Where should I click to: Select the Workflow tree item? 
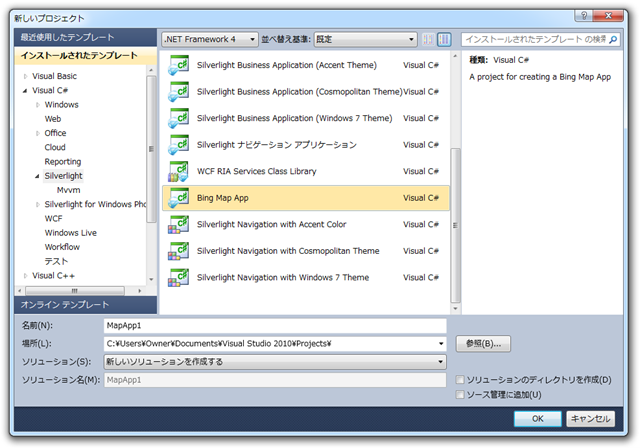(x=62, y=247)
